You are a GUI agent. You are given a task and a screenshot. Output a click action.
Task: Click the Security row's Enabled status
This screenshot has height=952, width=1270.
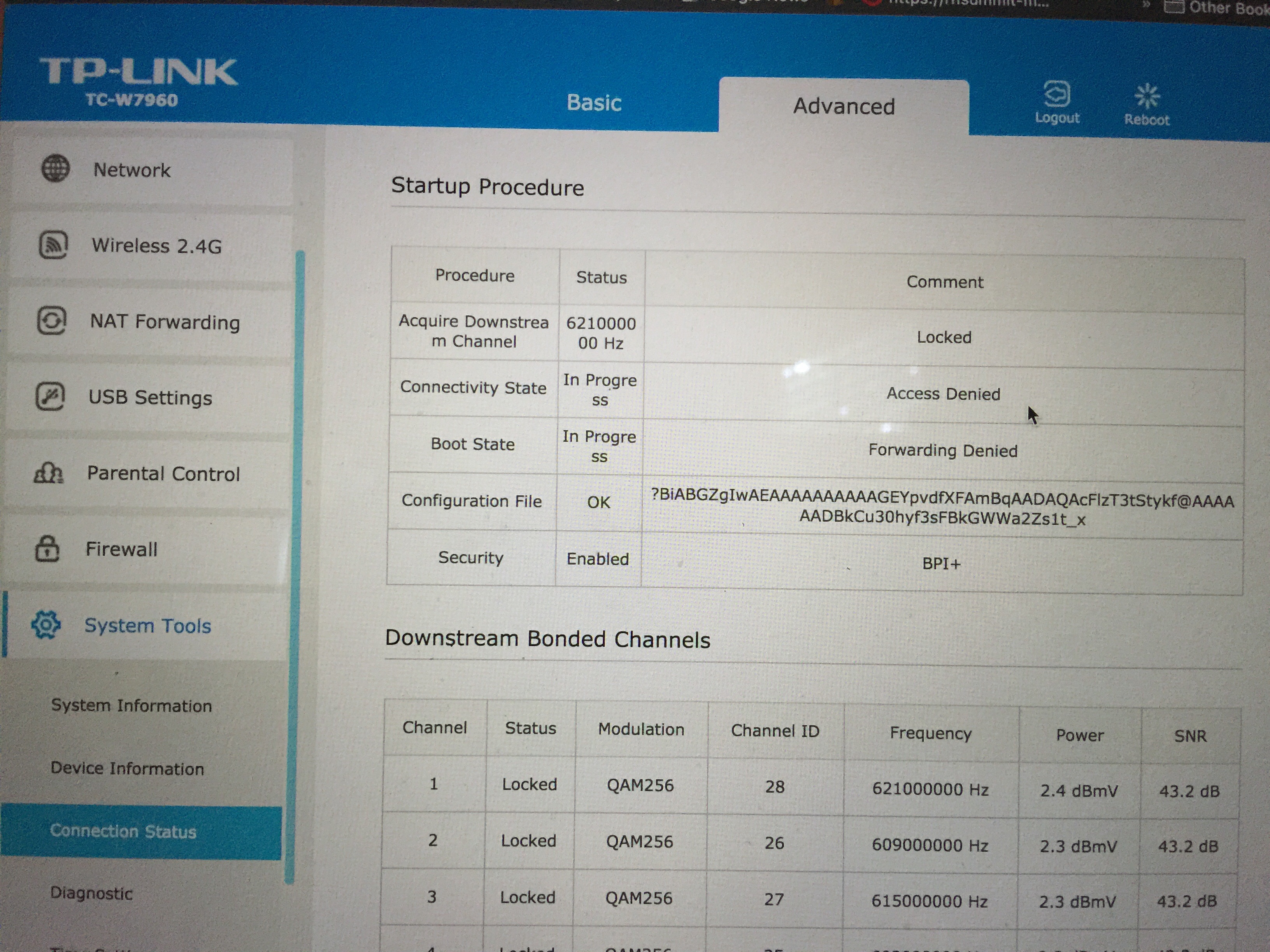[x=598, y=559]
